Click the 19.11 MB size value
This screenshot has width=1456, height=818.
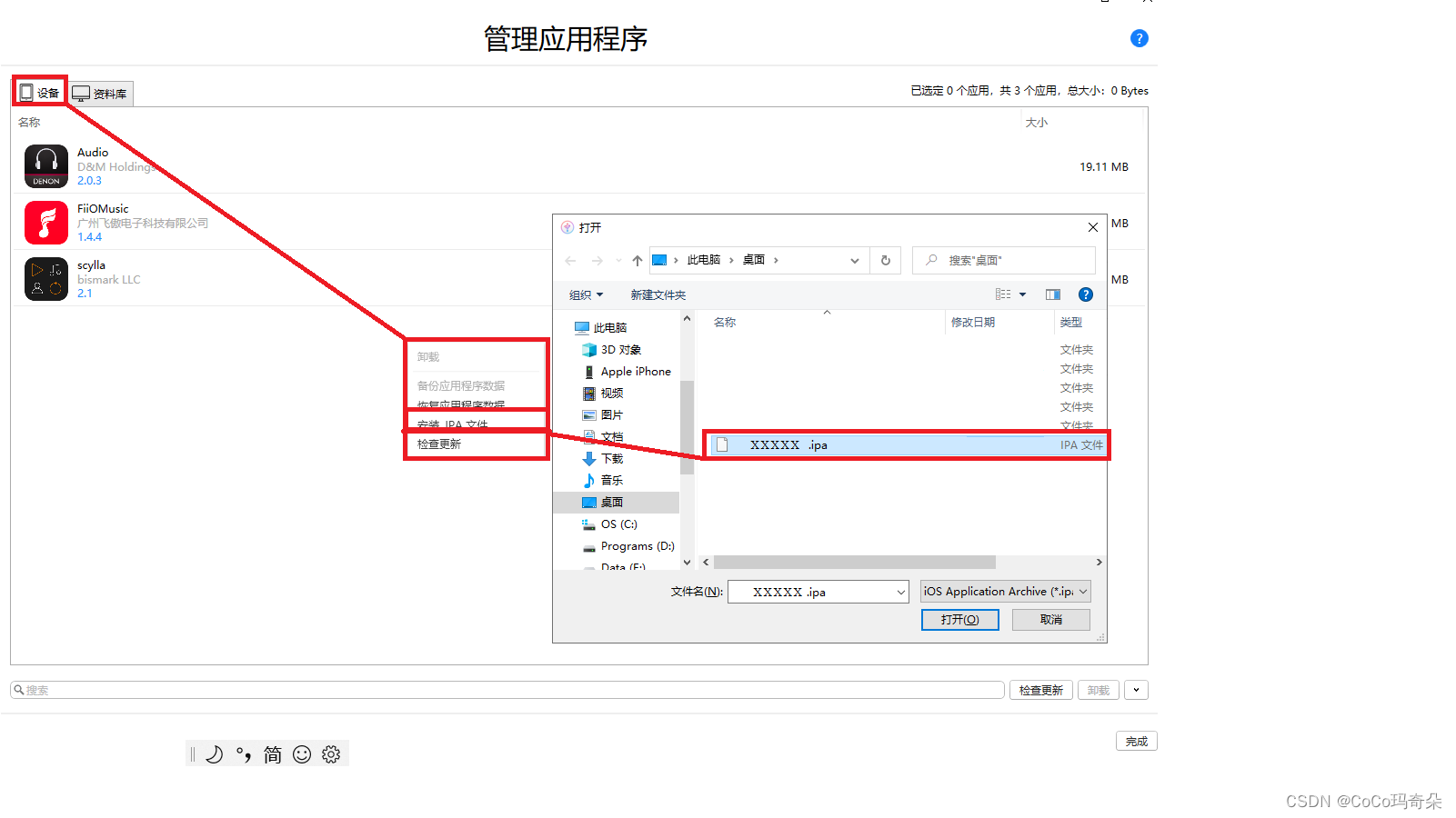click(1103, 167)
